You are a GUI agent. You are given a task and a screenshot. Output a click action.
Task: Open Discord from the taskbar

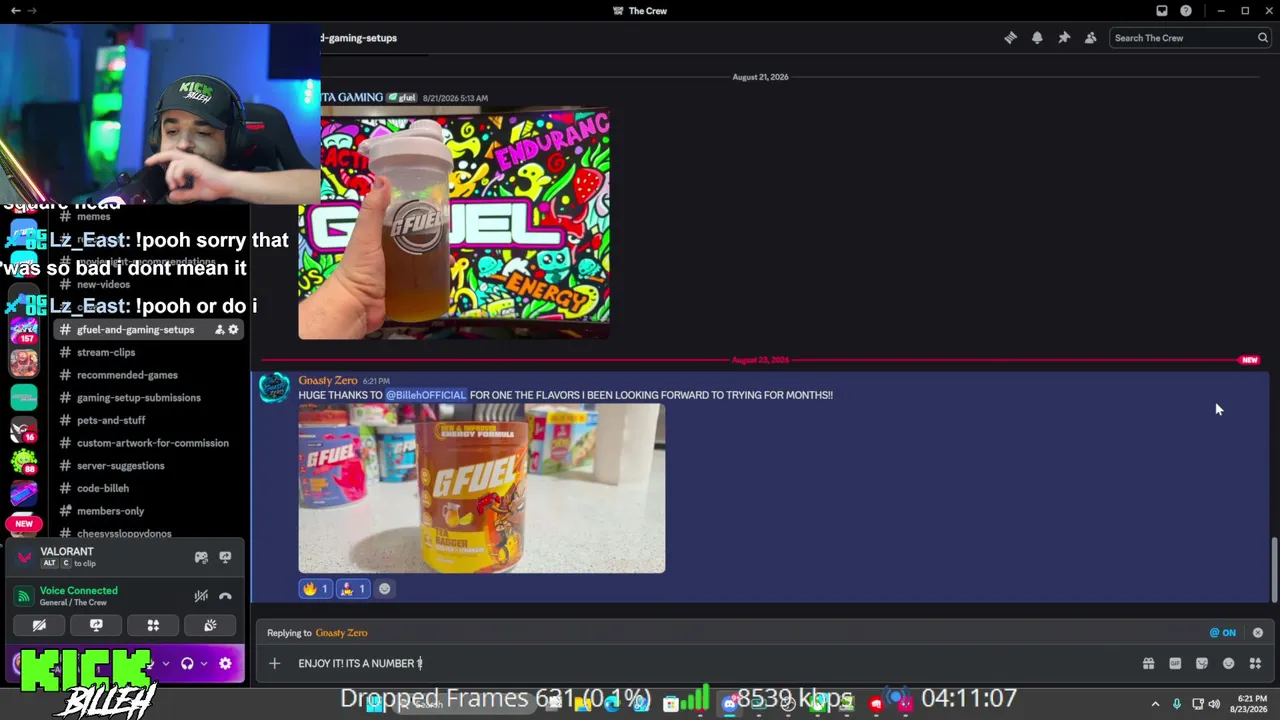point(730,704)
